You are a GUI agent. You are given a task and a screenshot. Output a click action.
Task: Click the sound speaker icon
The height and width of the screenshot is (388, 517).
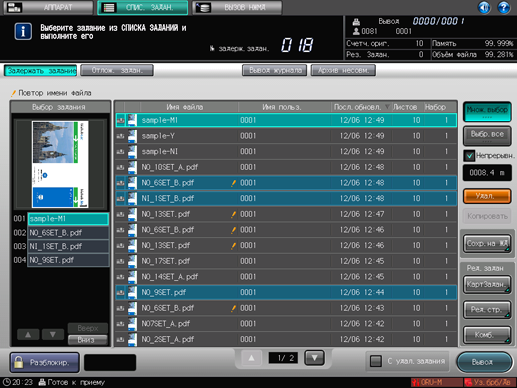(484, 7)
